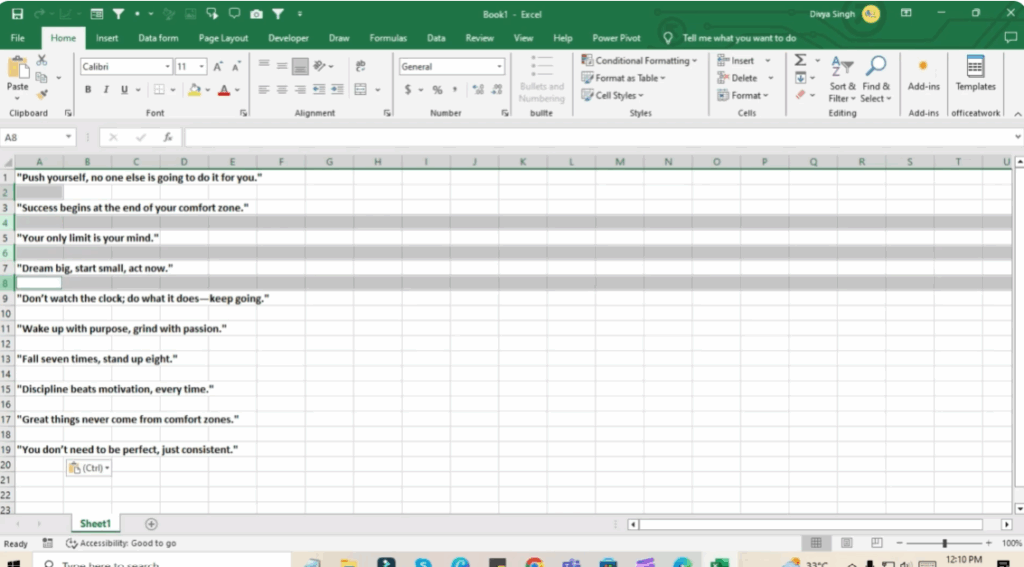This screenshot has height=567, width=1024.
Task: Click Decrease Decimal icon
Action: coord(497,89)
